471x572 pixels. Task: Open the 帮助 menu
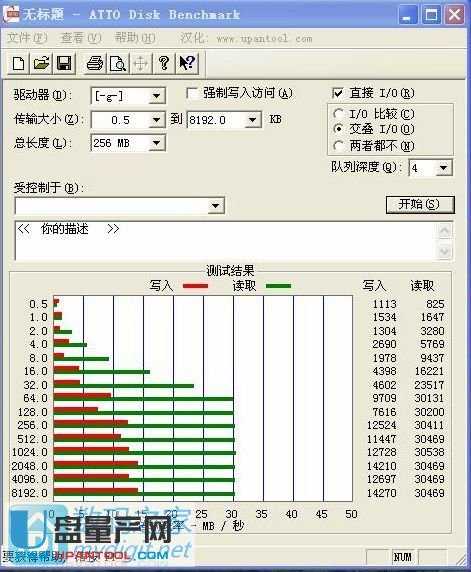pyautogui.click(x=135, y=38)
